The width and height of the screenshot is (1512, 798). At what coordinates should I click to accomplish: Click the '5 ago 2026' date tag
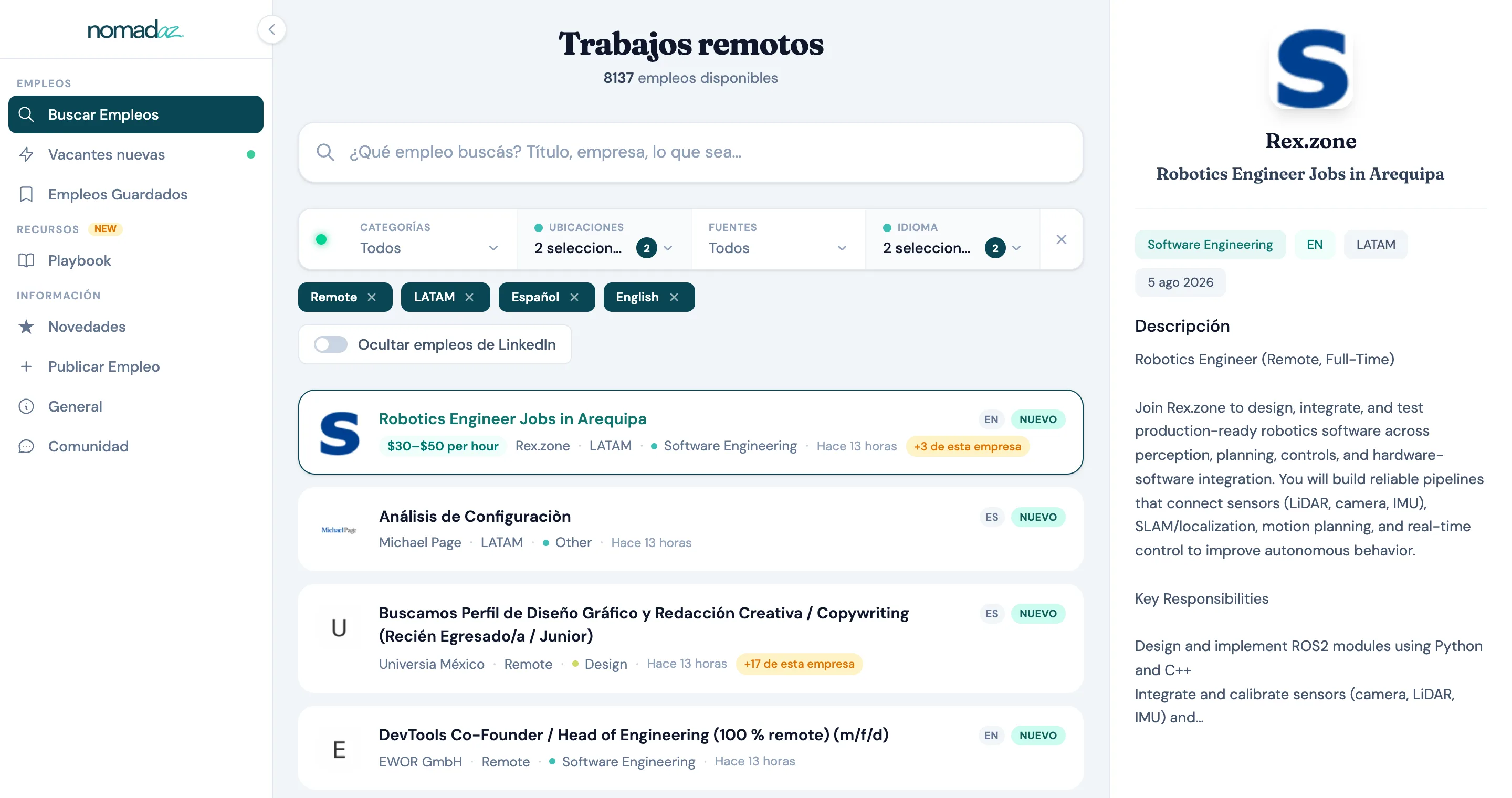click(1180, 282)
